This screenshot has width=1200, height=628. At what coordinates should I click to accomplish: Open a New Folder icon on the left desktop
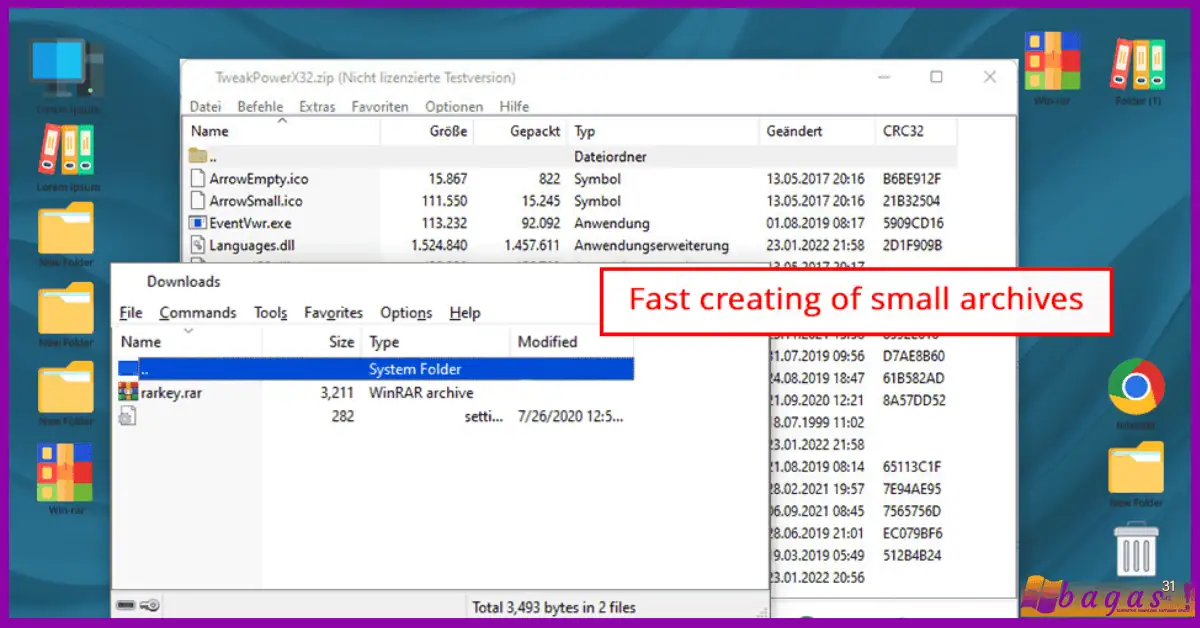(65, 230)
